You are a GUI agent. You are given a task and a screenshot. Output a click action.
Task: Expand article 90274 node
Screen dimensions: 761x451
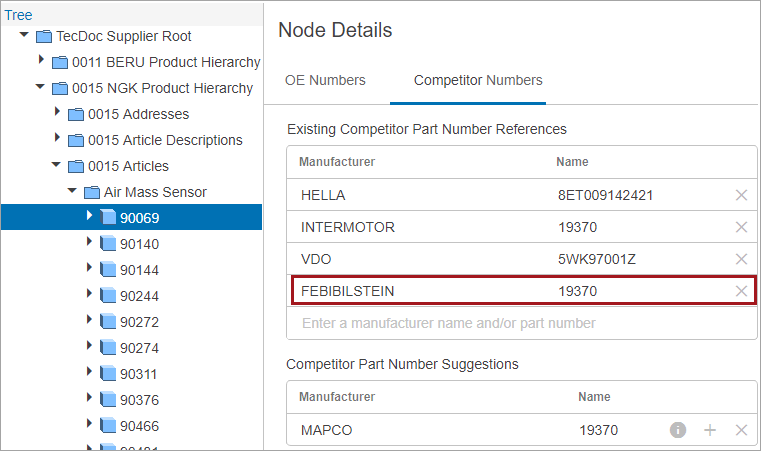[89, 345]
